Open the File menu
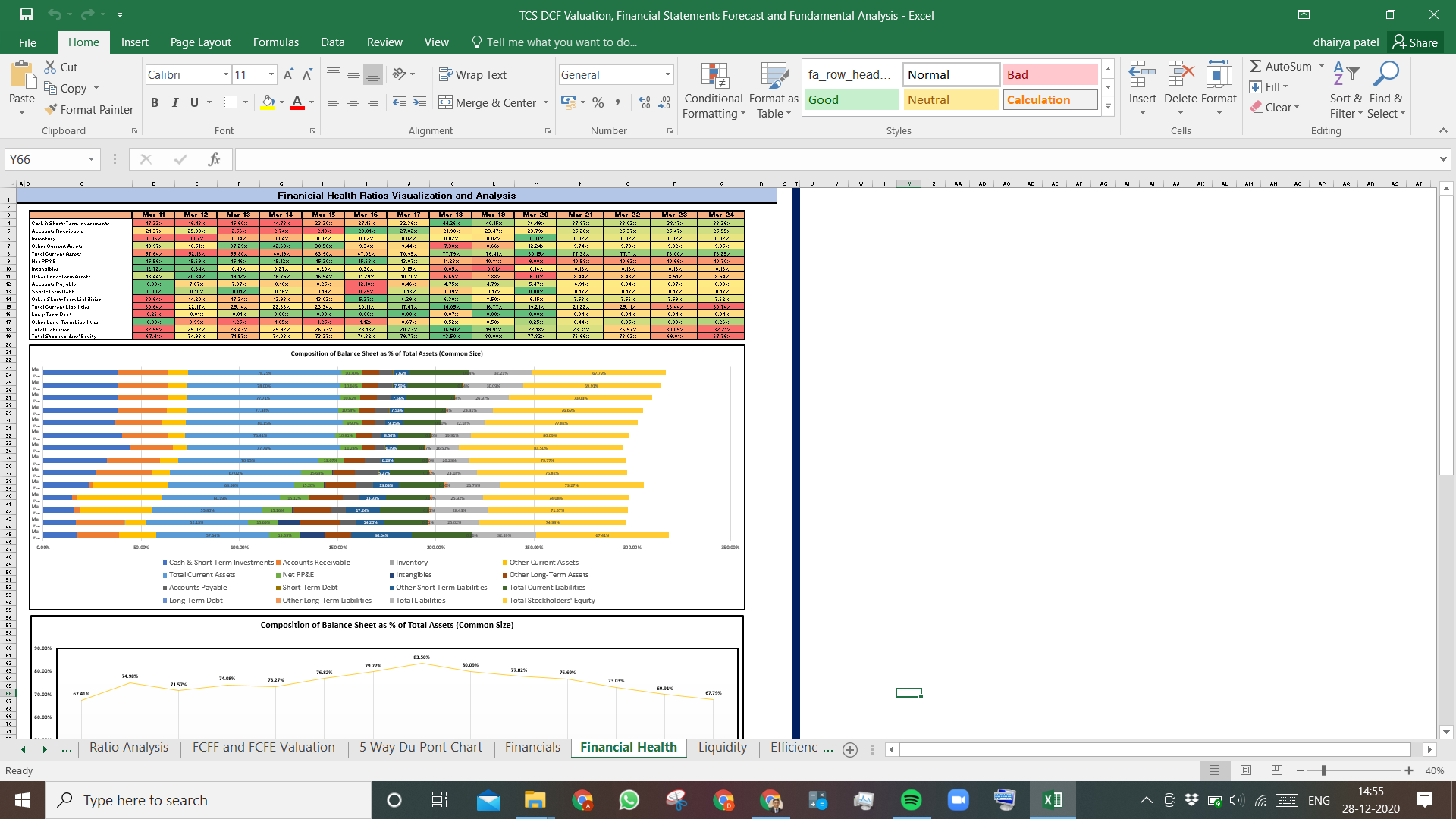This screenshot has width=1456, height=819. [x=27, y=42]
